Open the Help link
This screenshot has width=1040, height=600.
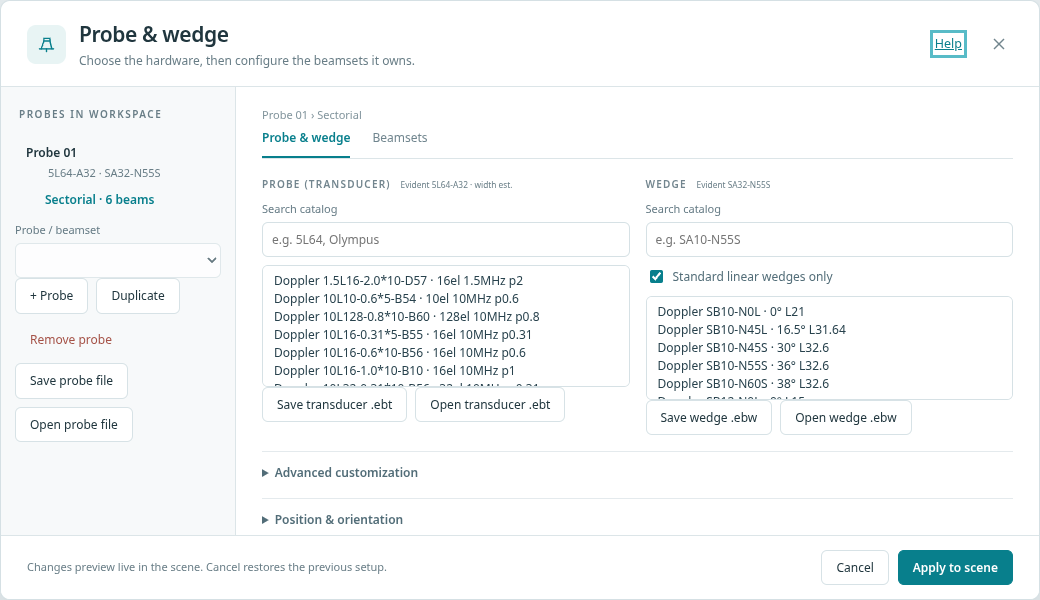(x=948, y=44)
